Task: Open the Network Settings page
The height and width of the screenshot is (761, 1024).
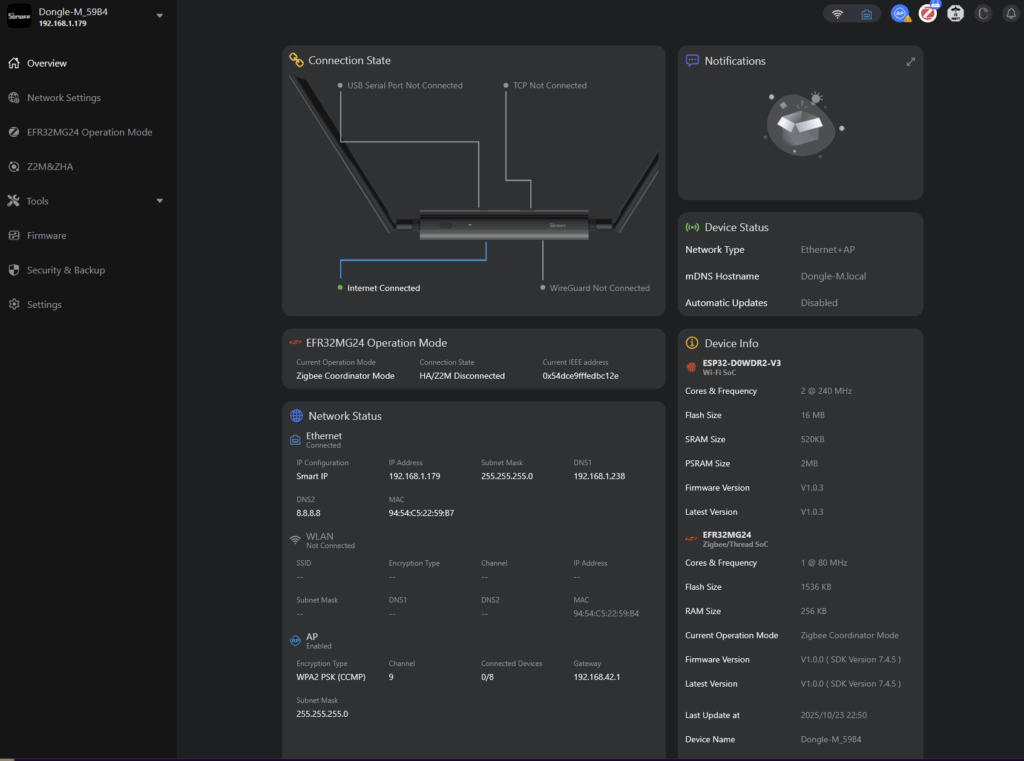Action: tap(64, 98)
